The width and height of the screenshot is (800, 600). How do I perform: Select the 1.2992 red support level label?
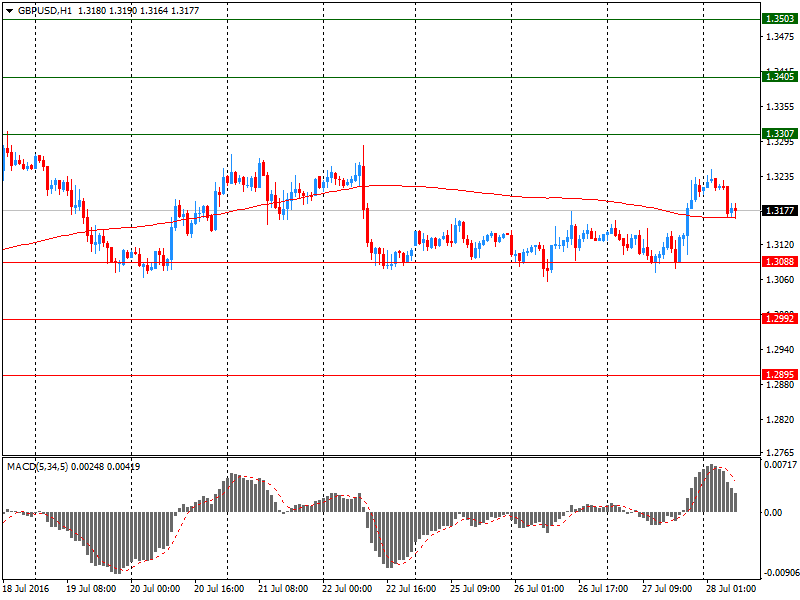[x=779, y=319]
